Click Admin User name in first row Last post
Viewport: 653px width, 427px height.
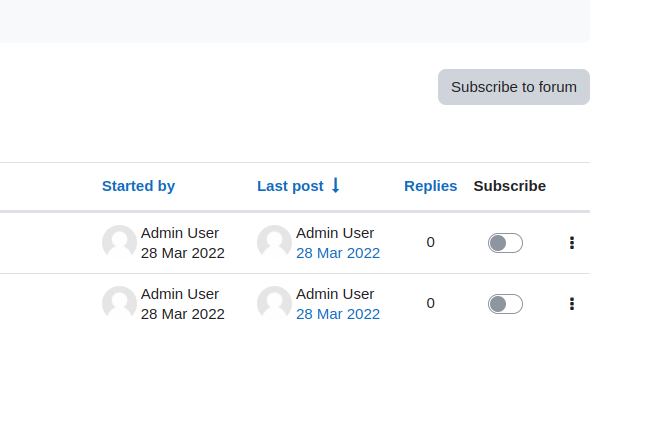click(x=335, y=233)
